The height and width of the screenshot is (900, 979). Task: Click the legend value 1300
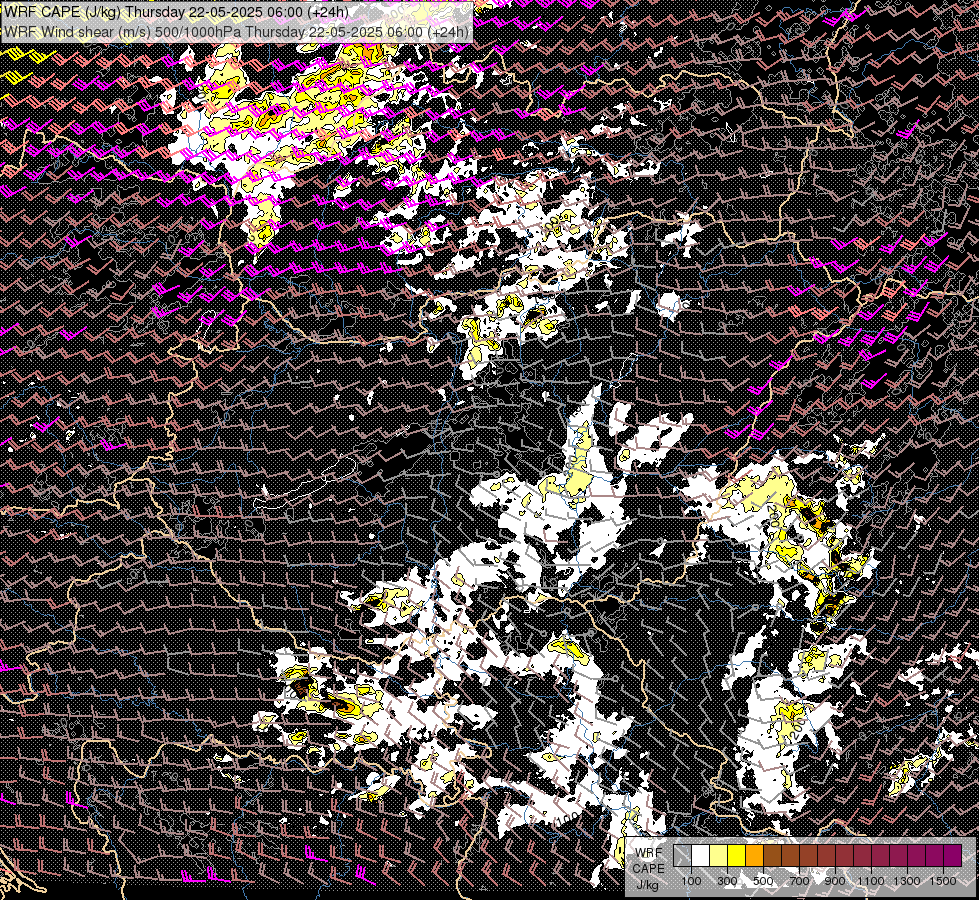(907, 881)
